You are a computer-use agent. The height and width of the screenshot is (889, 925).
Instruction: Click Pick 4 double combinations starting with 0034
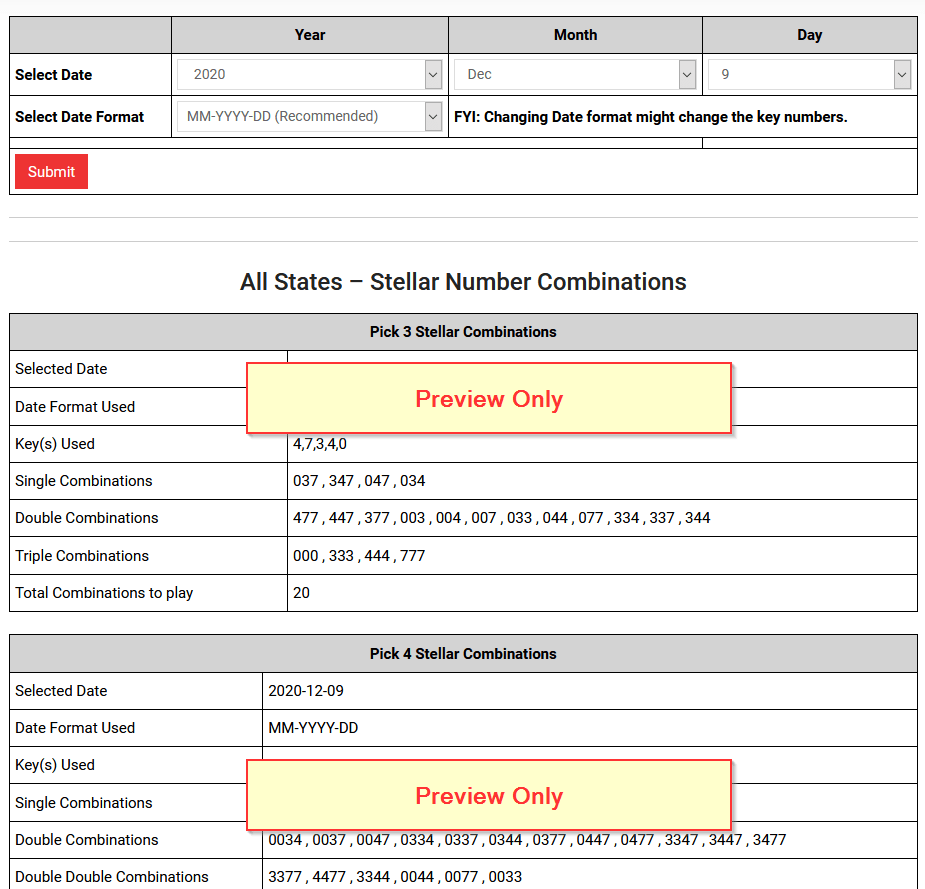[x=527, y=840]
